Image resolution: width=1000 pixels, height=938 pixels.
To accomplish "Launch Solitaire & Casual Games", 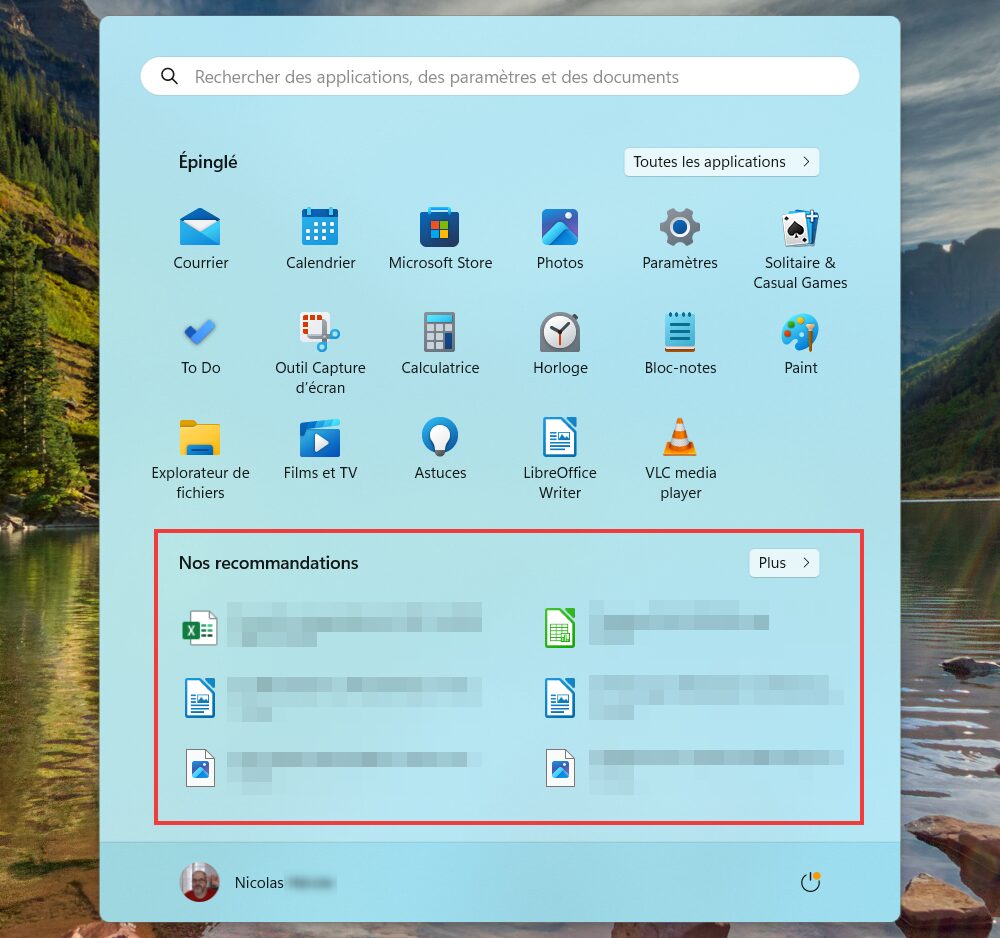I will click(800, 249).
